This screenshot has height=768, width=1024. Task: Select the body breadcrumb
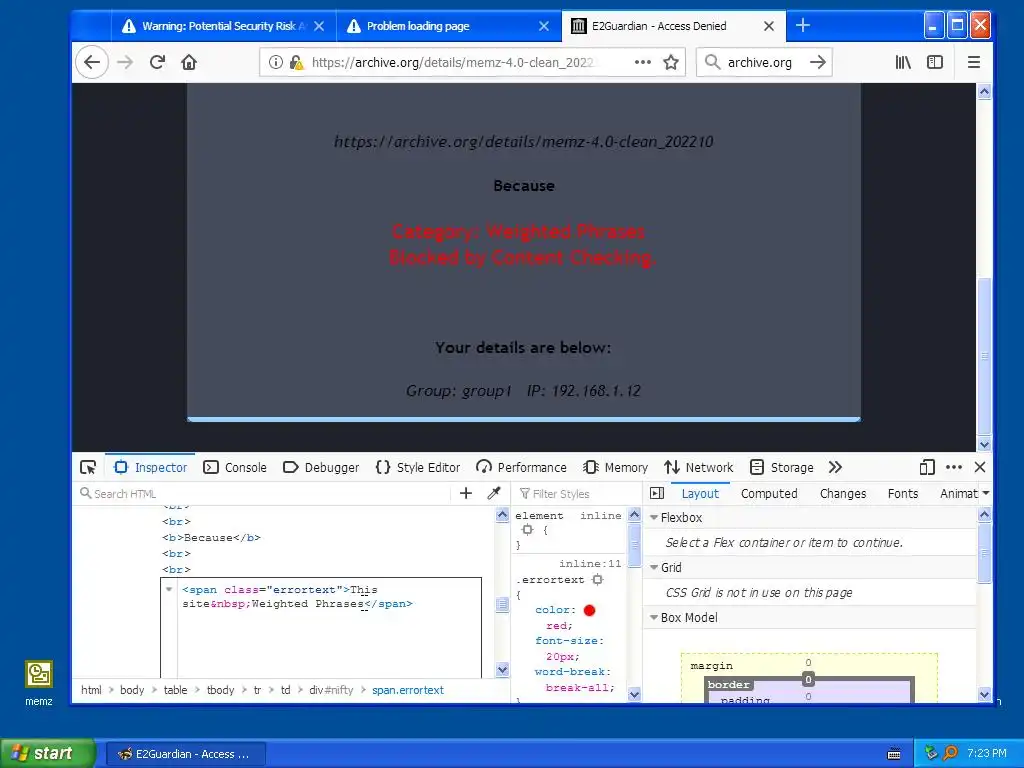pos(132,690)
